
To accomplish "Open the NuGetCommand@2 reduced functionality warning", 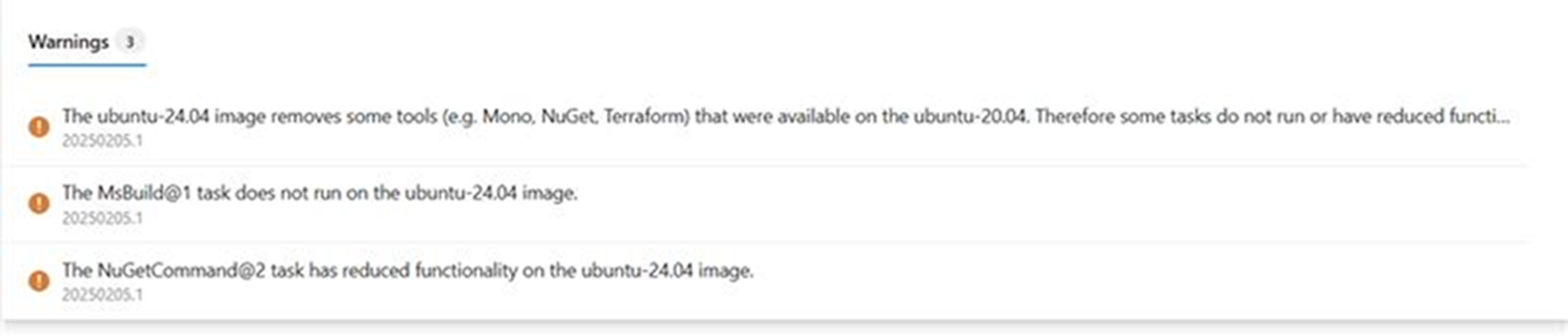I will pyautogui.click(x=408, y=270).
